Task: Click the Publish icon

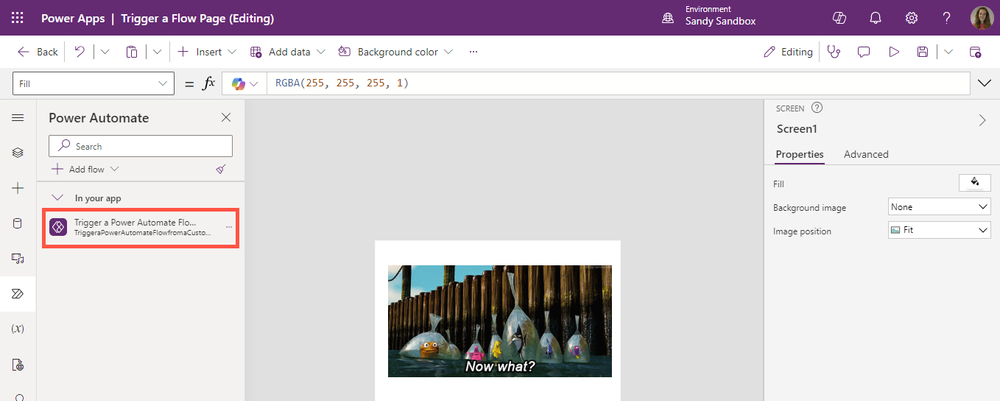Action: (975, 52)
